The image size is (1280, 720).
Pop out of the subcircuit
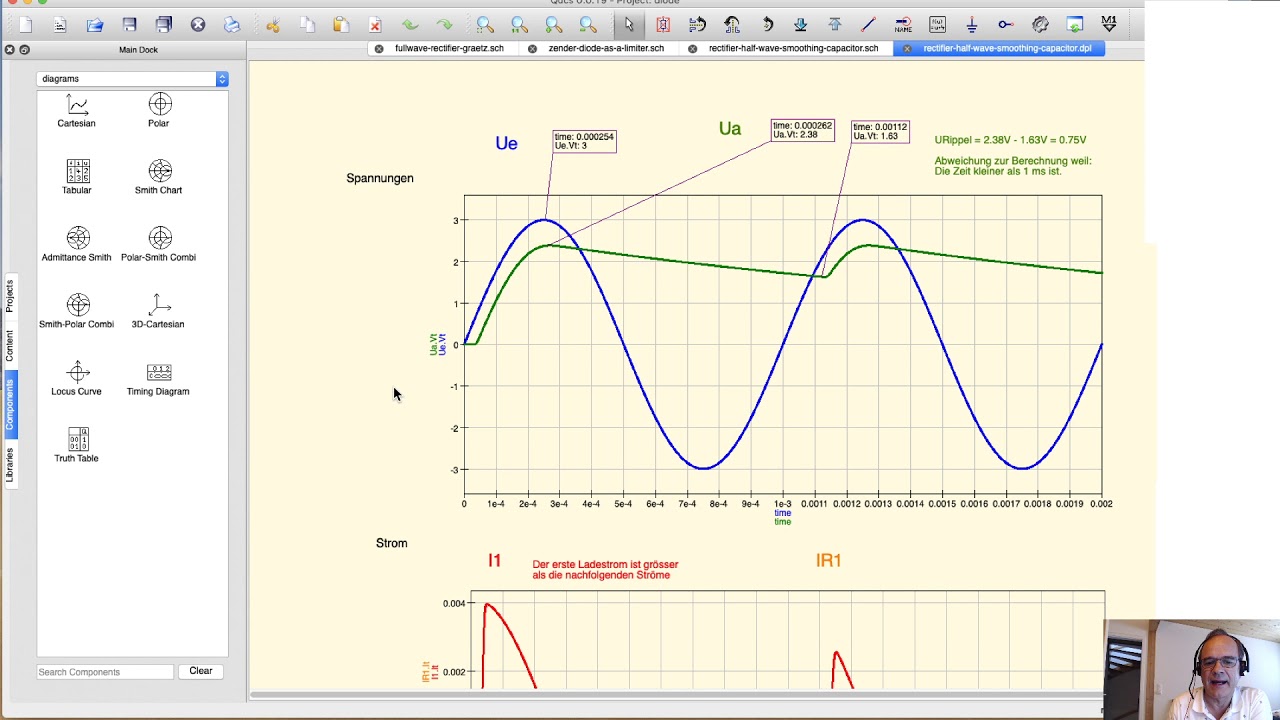[835, 25]
